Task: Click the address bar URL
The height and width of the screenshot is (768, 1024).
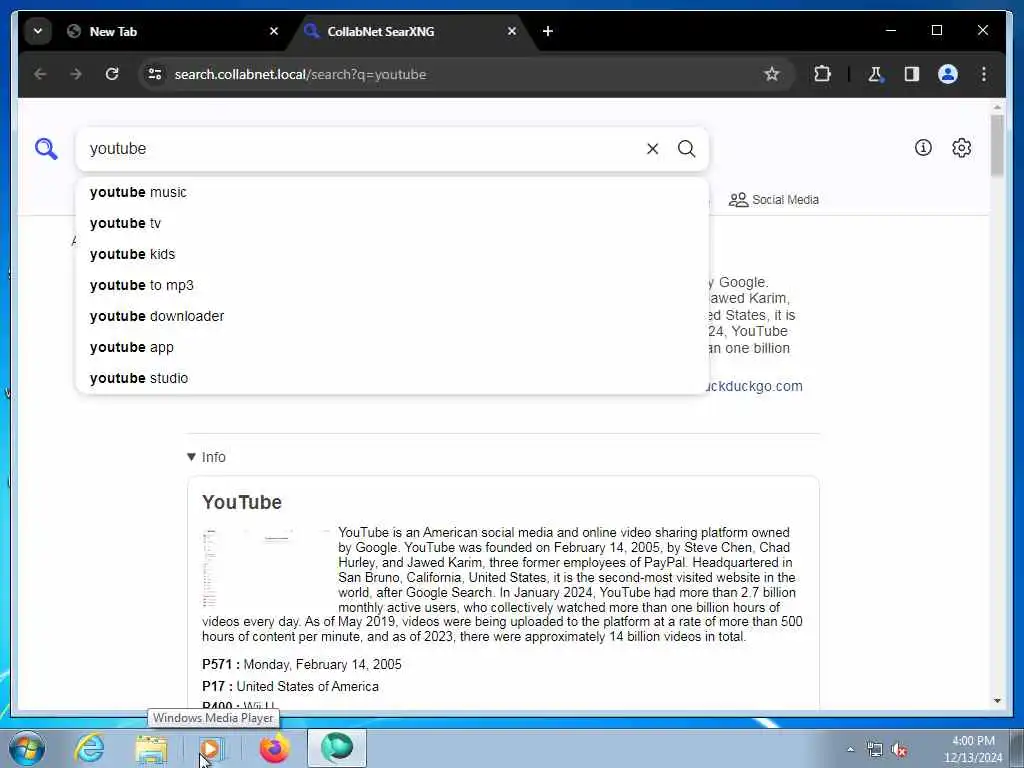Action: point(300,74)
